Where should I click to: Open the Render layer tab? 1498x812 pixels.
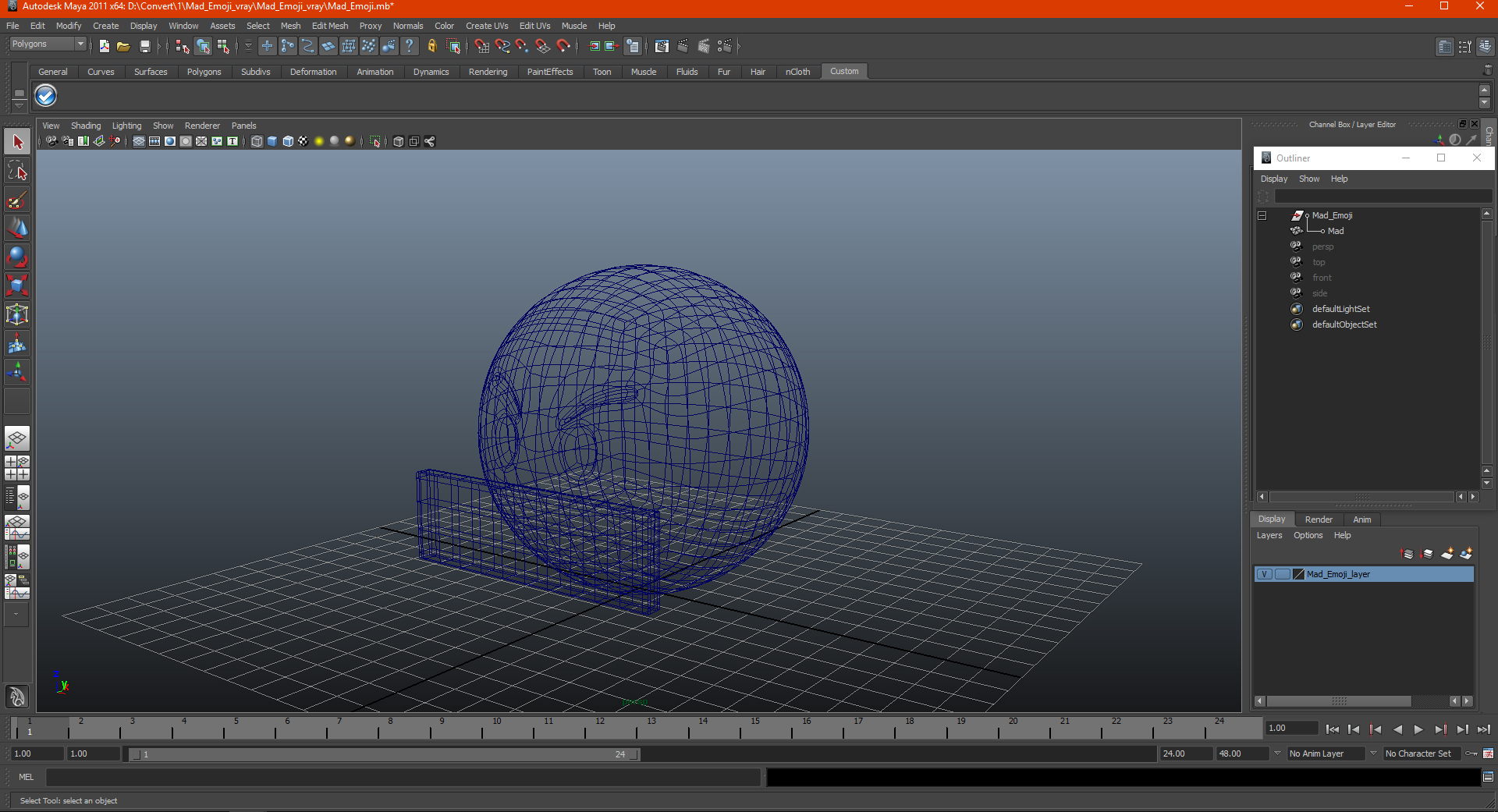(1319, 519)
